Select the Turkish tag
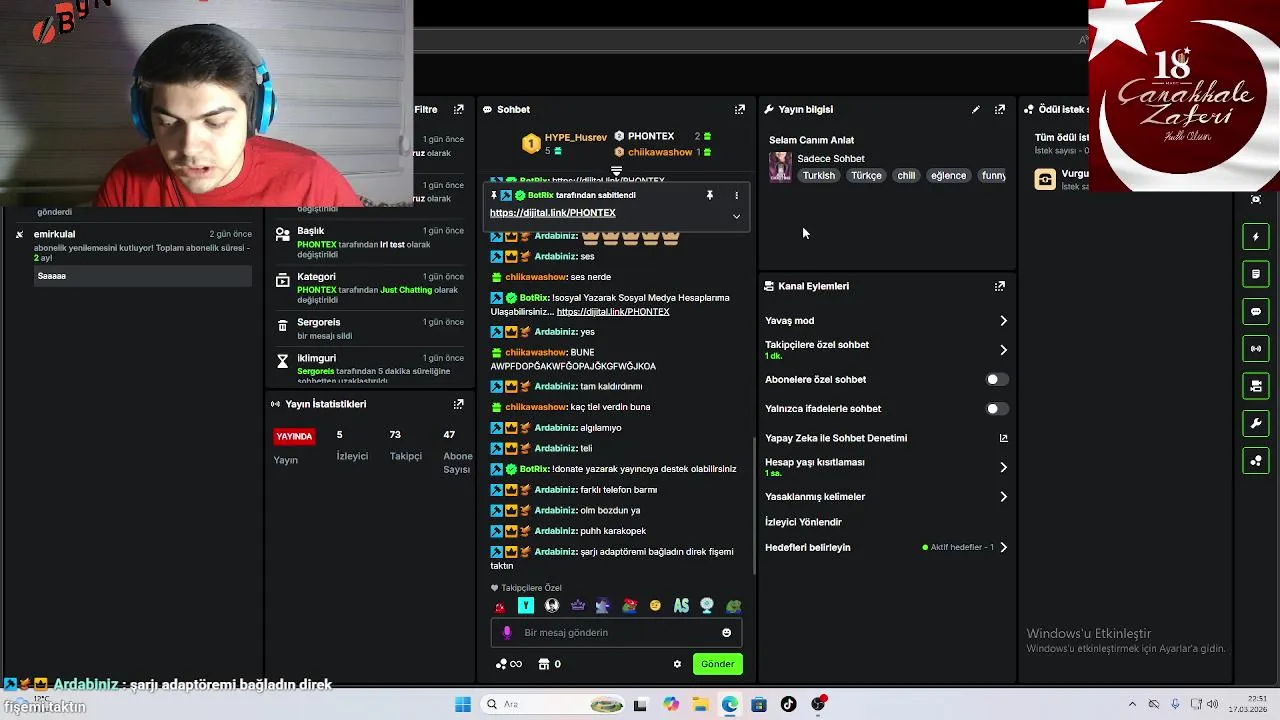The image size is (1280, 720). coord(818,176)
